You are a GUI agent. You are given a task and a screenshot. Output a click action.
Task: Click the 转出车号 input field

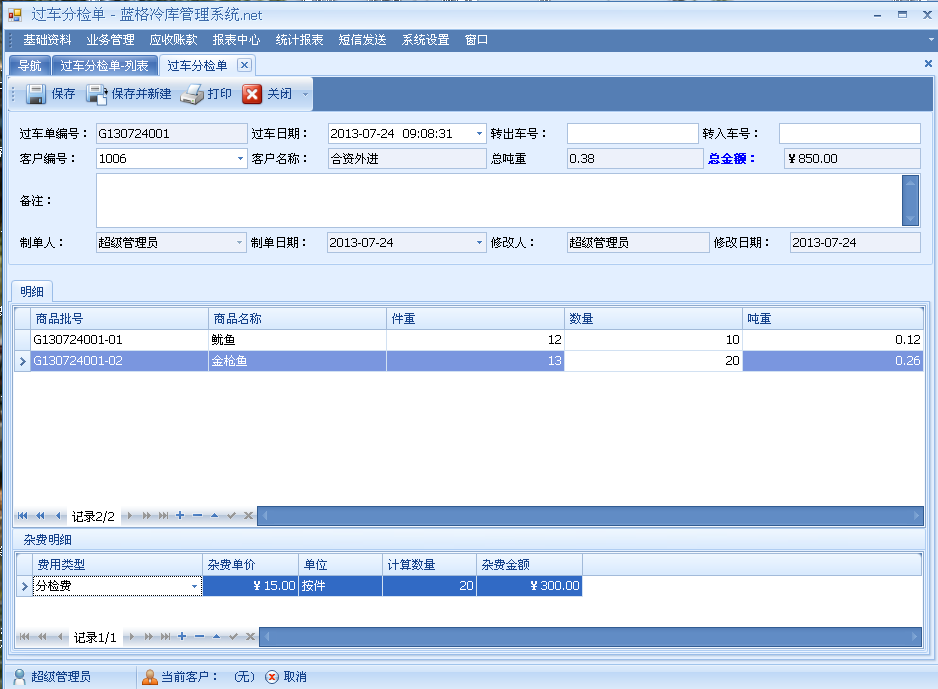(x=632, y=133)
